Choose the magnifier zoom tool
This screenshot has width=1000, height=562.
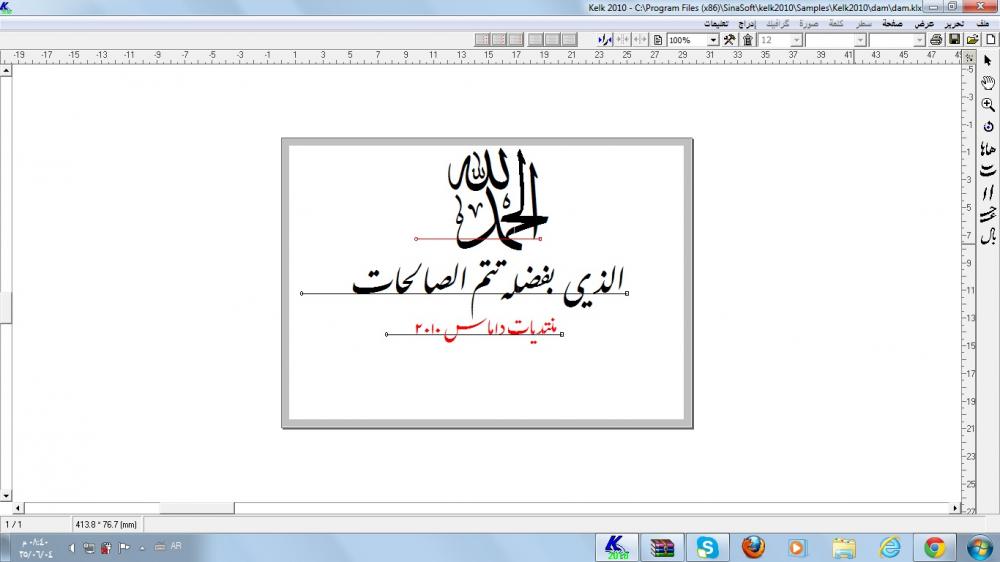point(988,105)
